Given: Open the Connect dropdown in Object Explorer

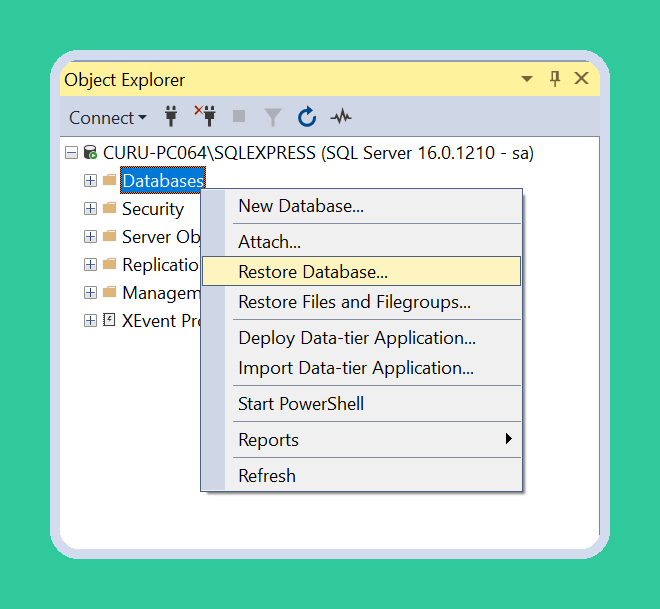Looking at the screenshot, I should (x=108, y=117).
